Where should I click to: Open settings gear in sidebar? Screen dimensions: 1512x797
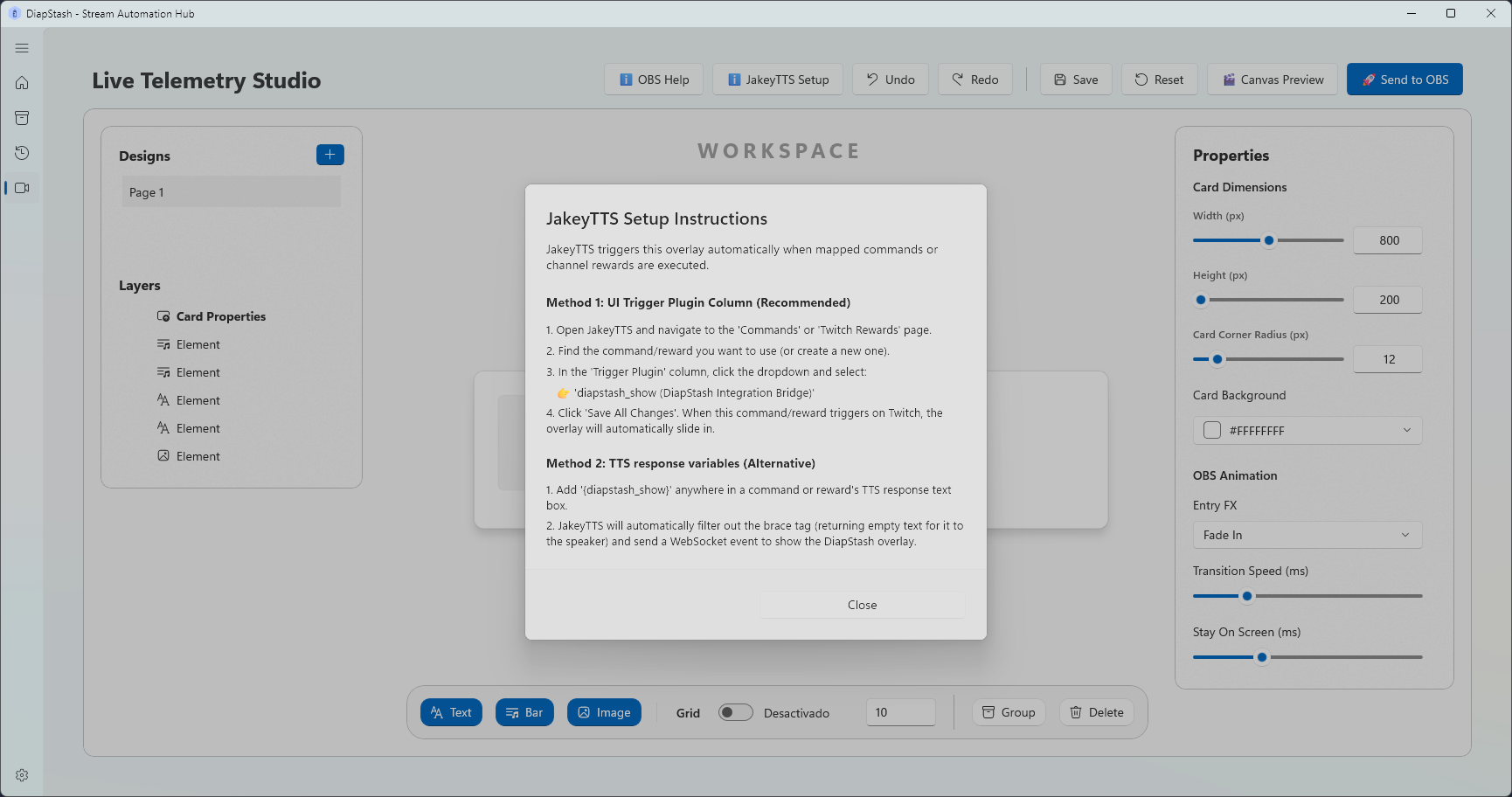coord(22,775)
